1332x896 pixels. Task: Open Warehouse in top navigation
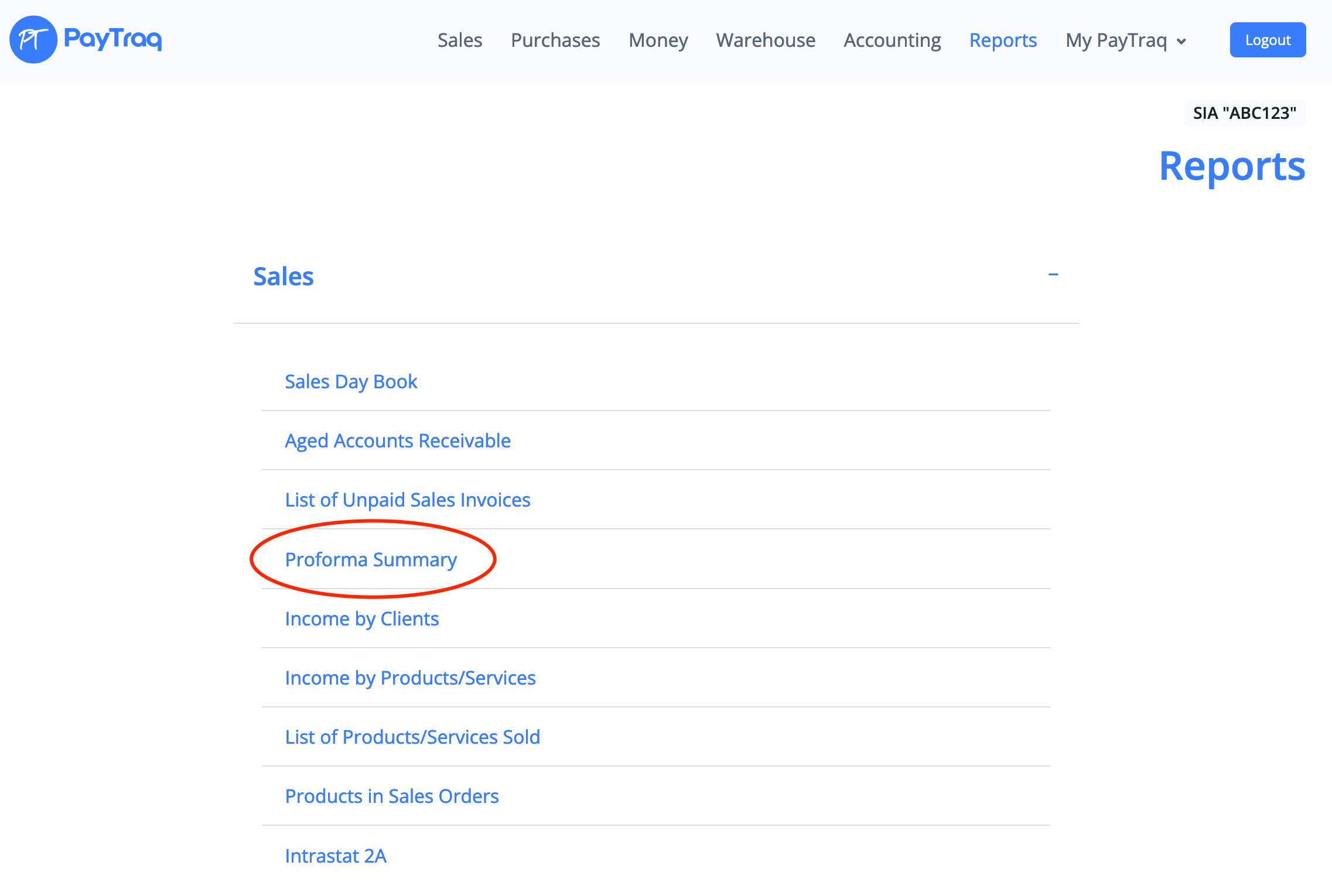[765, 40]
